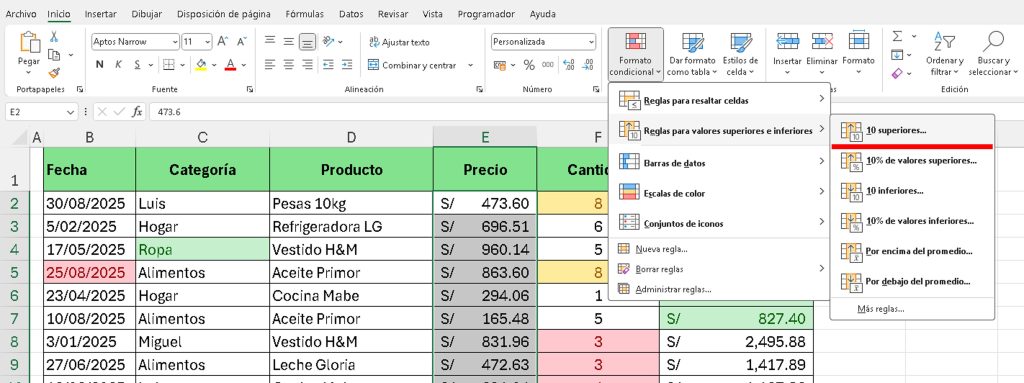Switch to the Insertar tab
Image resolution: width=1024 pixels, height=383 pixels.
coord(101,14)
